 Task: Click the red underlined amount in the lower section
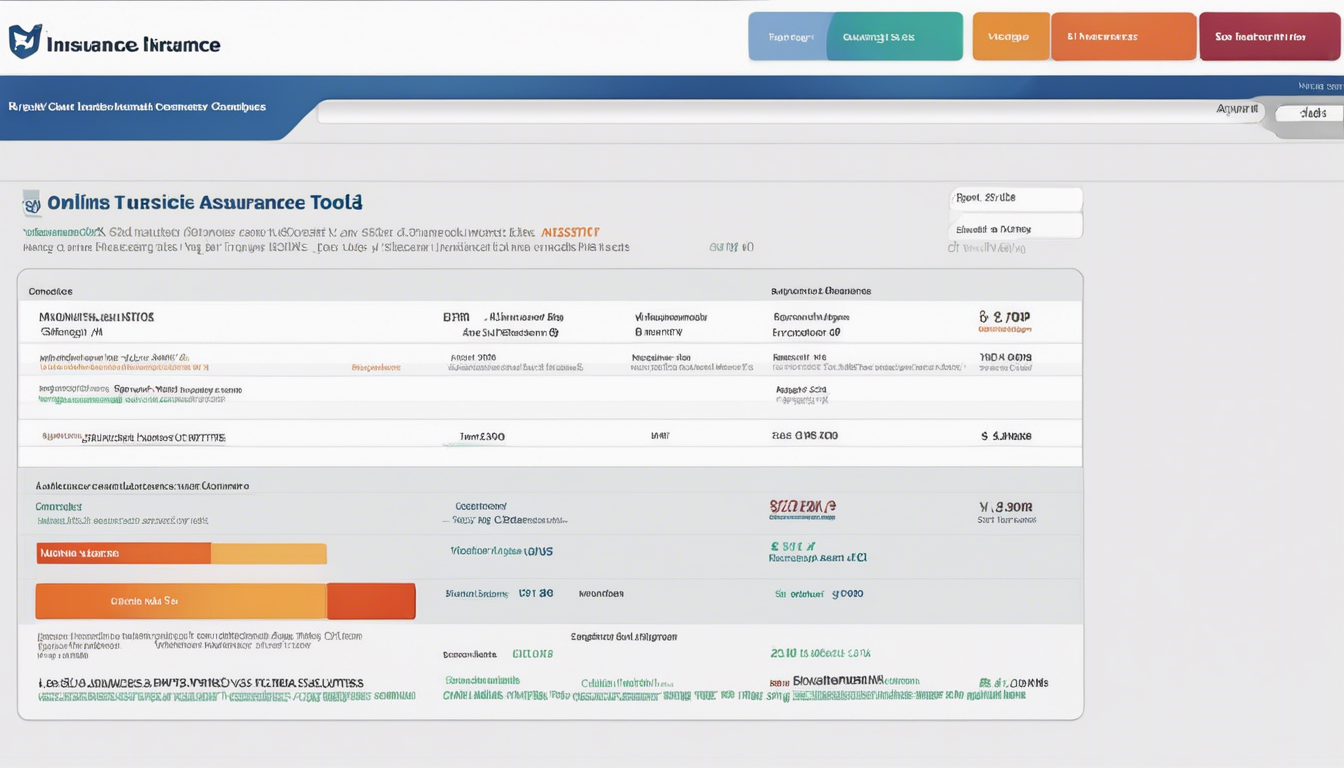tap(802, 508)
